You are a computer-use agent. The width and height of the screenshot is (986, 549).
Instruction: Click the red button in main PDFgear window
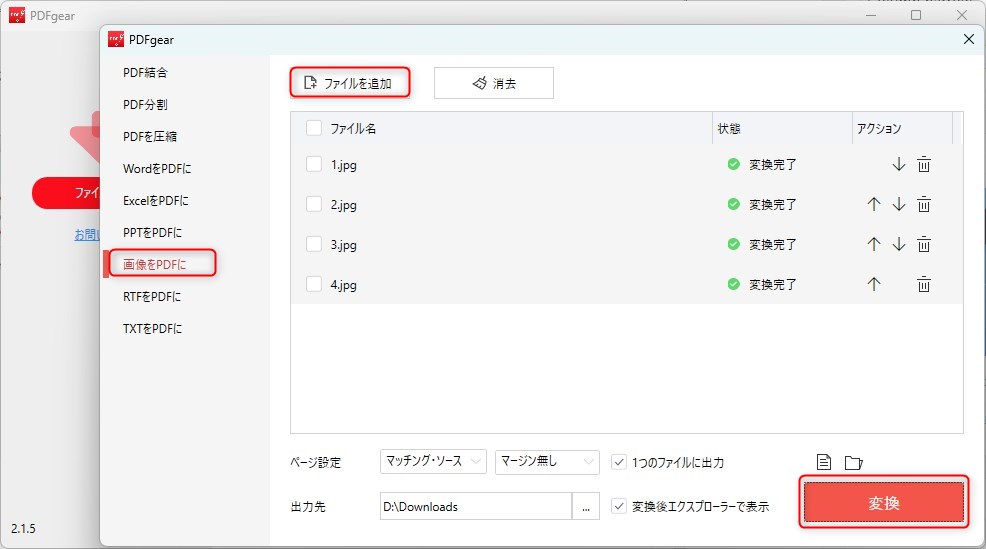[66, 192]
